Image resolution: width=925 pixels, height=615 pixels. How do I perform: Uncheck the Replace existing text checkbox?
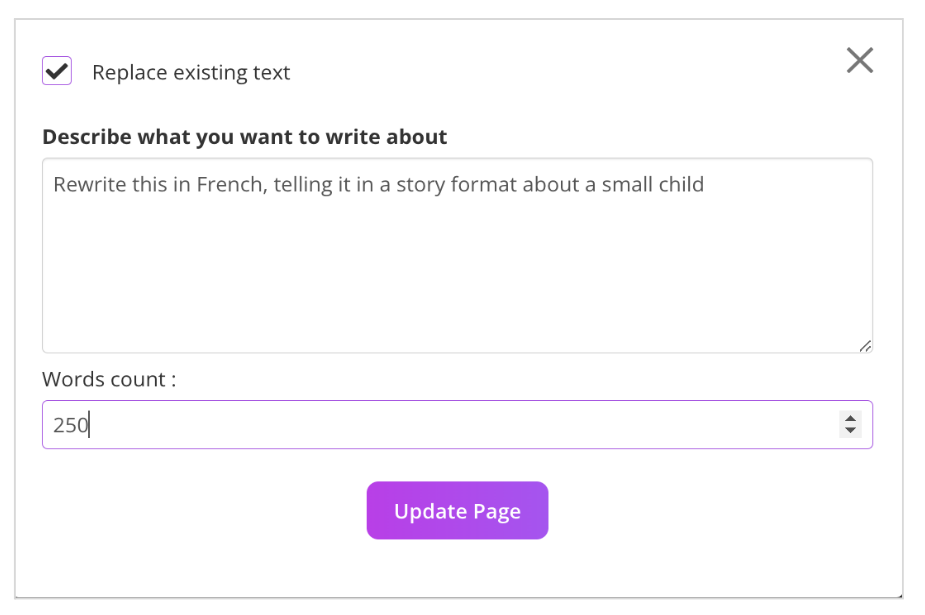click(x=57, y=71)
